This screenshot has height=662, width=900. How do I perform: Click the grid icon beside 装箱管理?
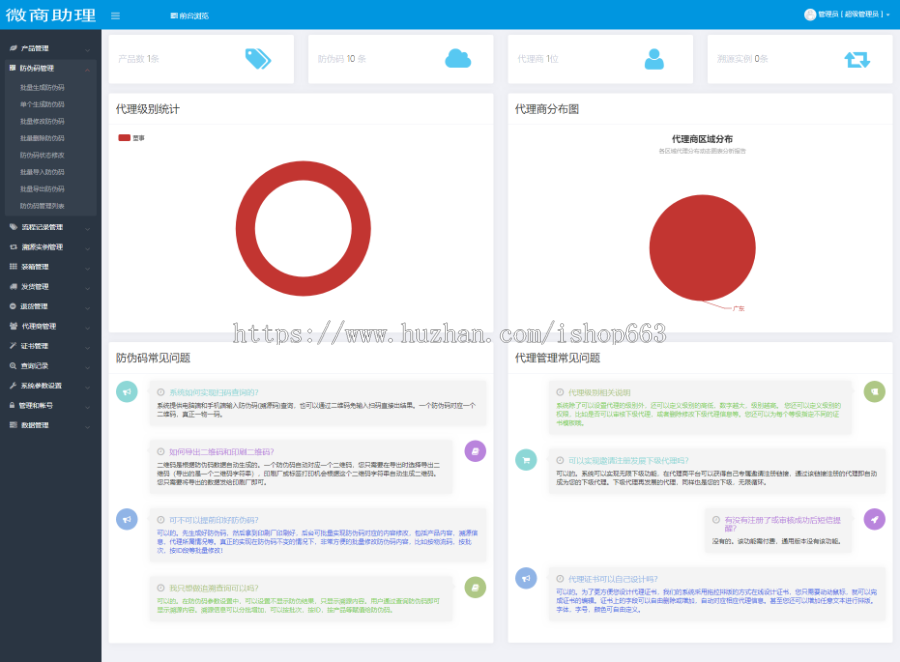tap(13, 266)
